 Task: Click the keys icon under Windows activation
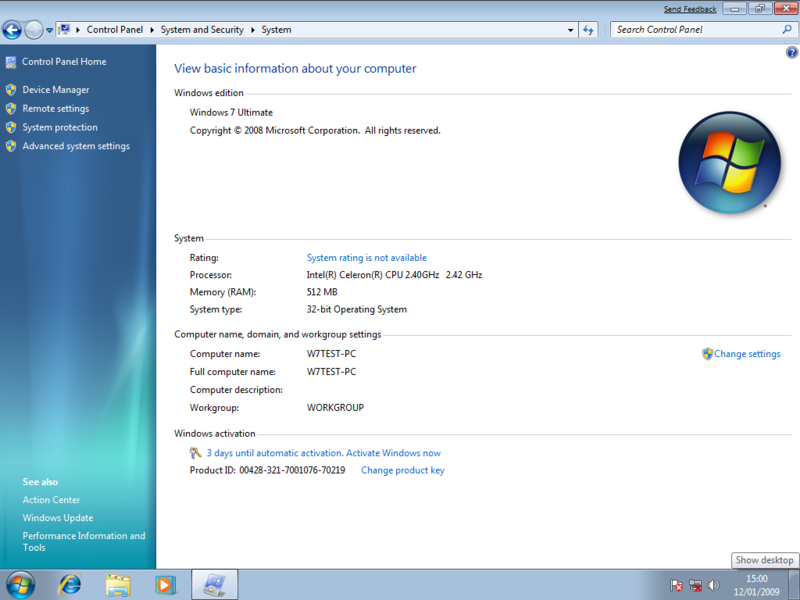196,453
